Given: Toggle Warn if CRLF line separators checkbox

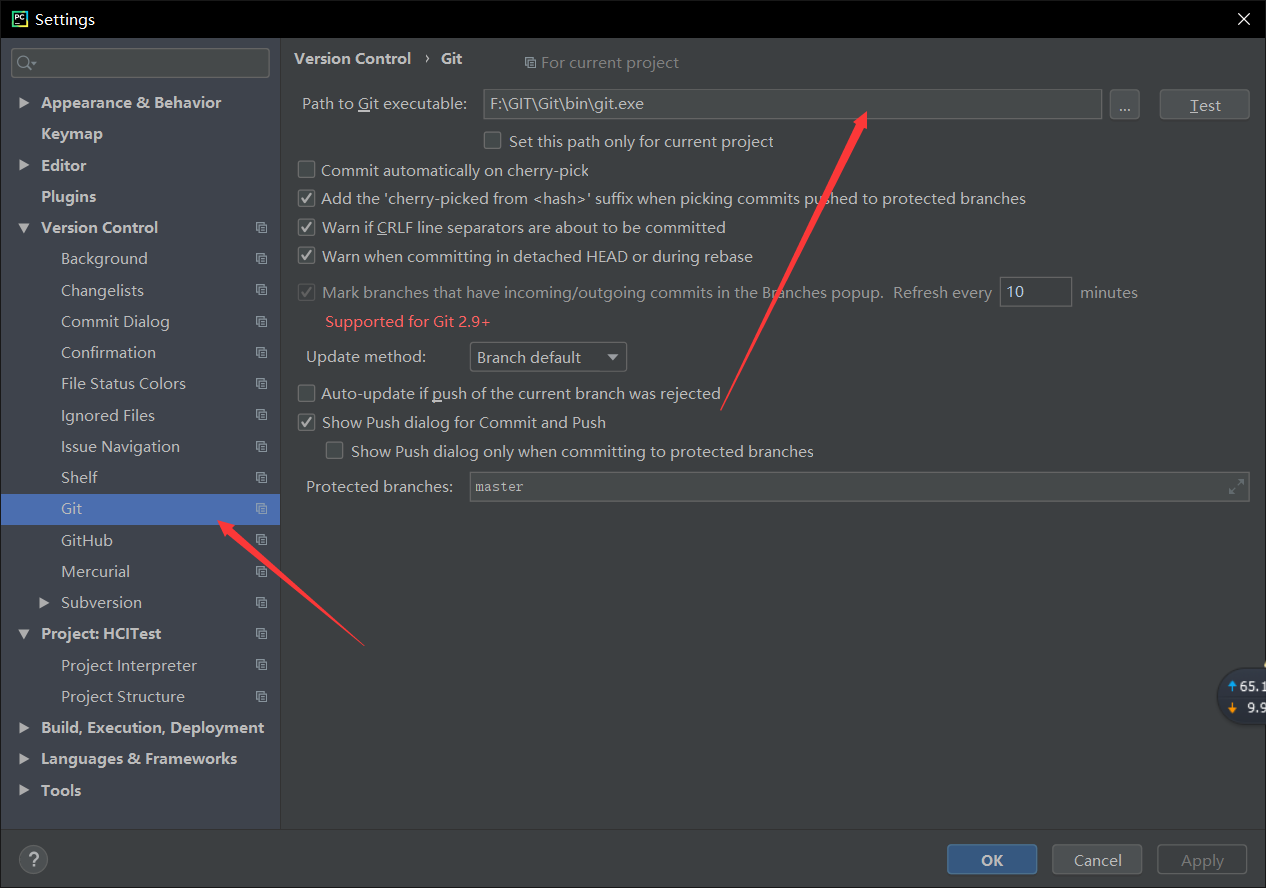Looking at the screenshot, I should (306, 228).
